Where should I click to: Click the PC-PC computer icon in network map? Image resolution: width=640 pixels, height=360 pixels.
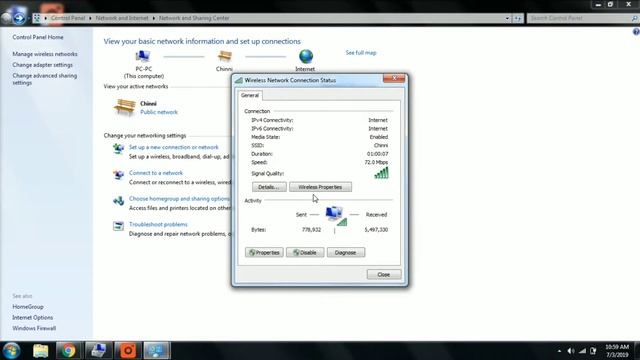(x=142, y=56)
